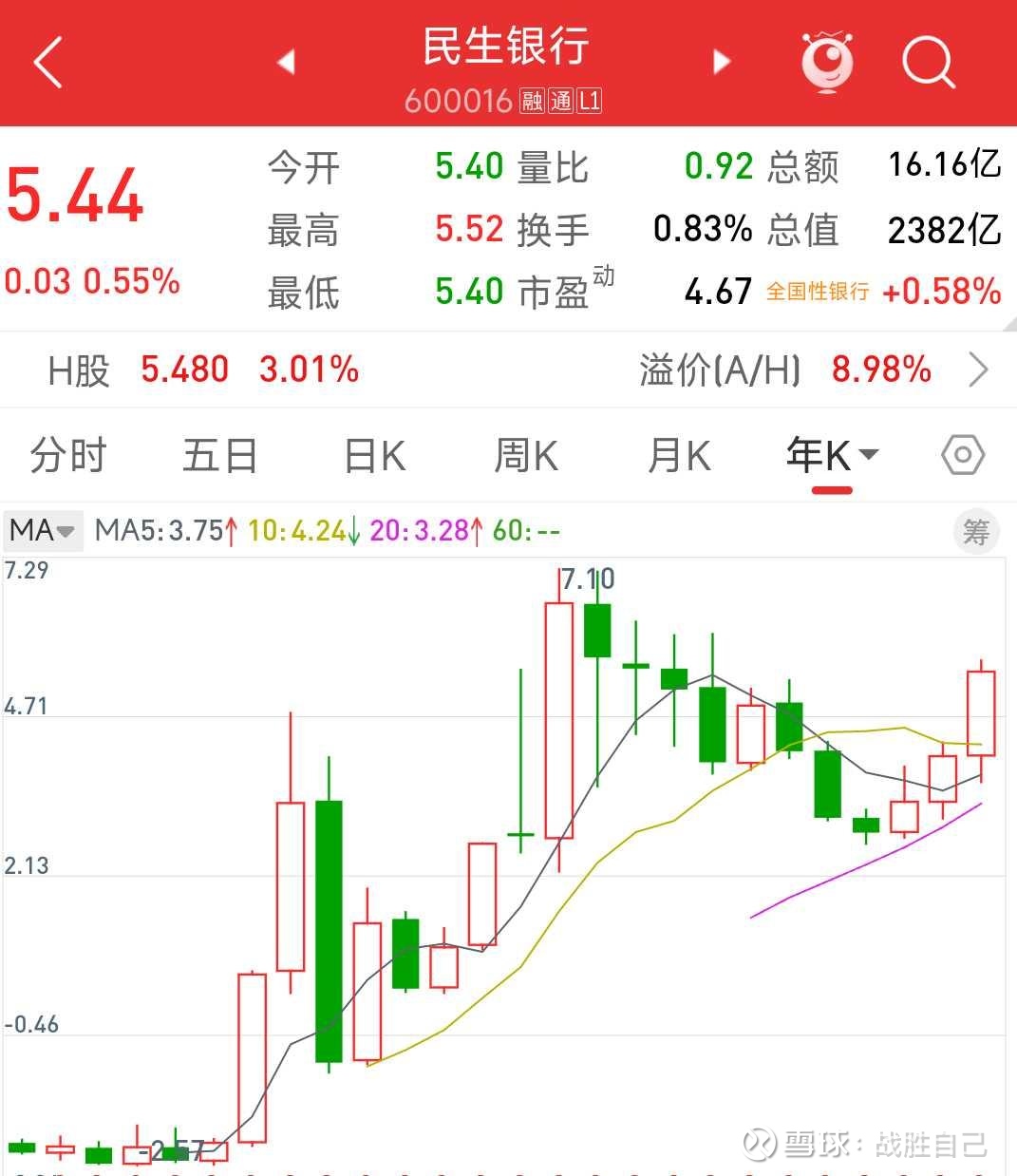The height and width of the screenshot is (1176, 1017).
Task: Open the MA indicator dropdown
Action: (x=43, y=530)
